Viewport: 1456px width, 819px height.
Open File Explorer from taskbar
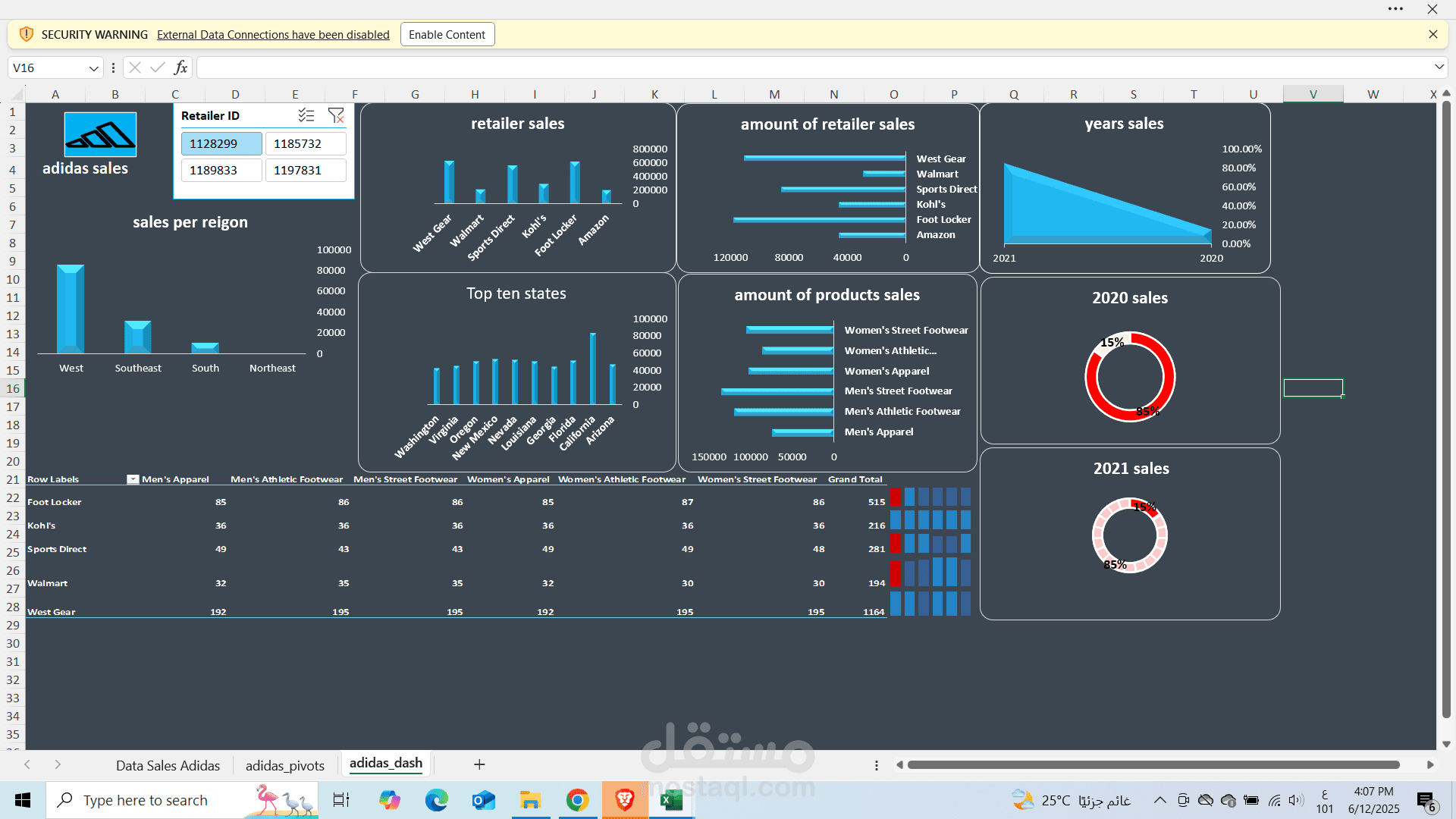tap(530, 800)
